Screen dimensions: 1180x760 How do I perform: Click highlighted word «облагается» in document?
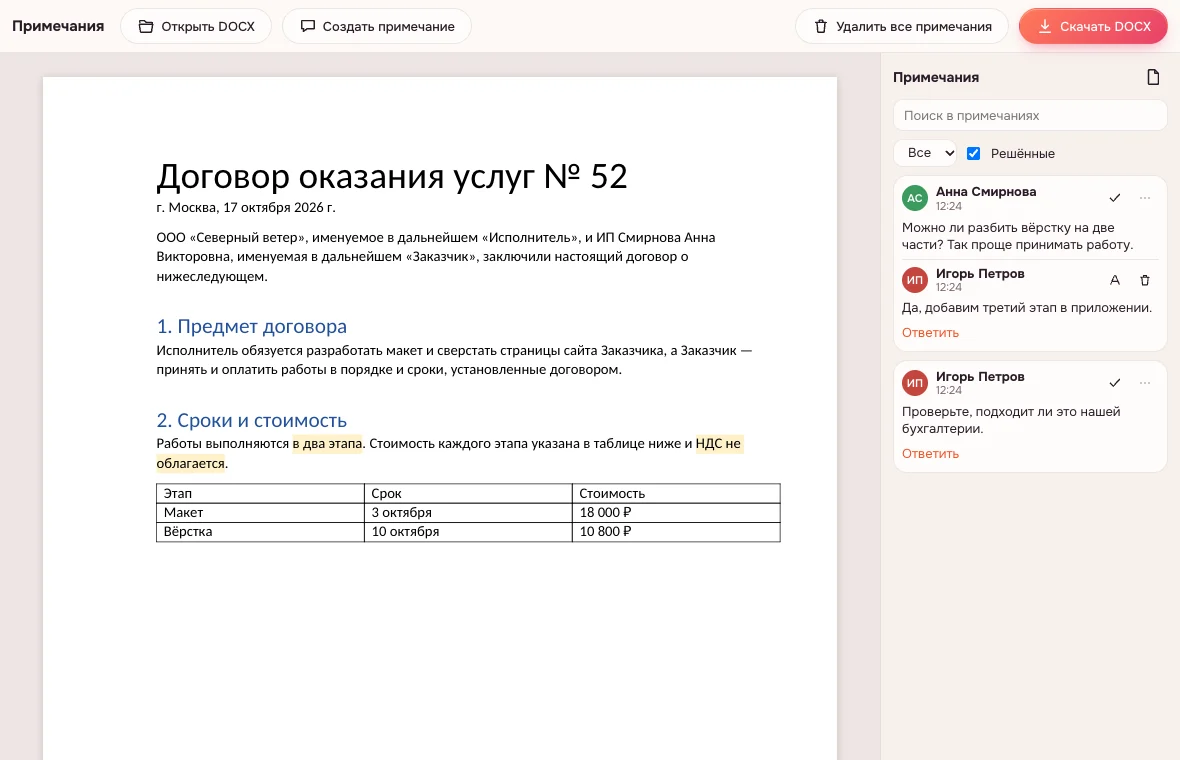pyautogui.click(x=190, y=464)
